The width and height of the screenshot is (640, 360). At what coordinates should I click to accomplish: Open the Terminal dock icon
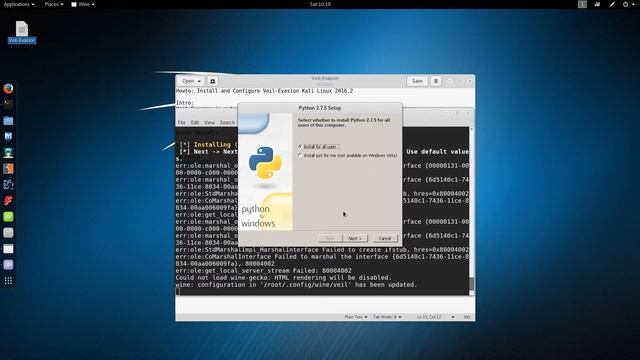tap(8, 104)
